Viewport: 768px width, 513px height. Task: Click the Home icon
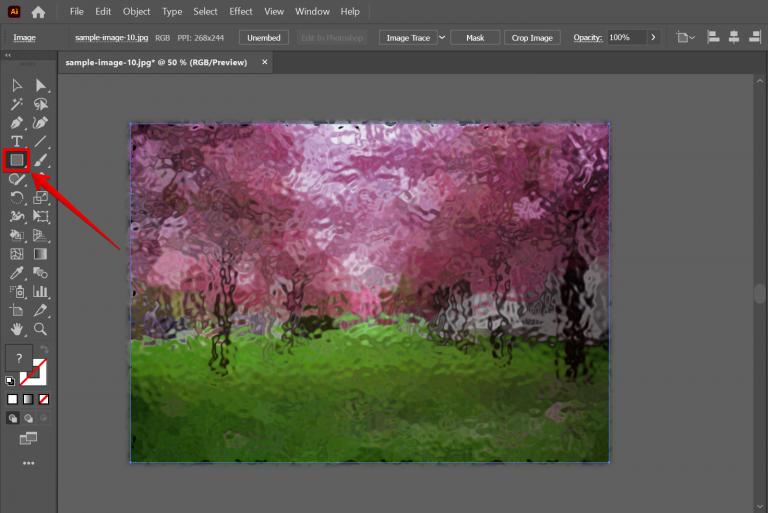pos(38,12)
